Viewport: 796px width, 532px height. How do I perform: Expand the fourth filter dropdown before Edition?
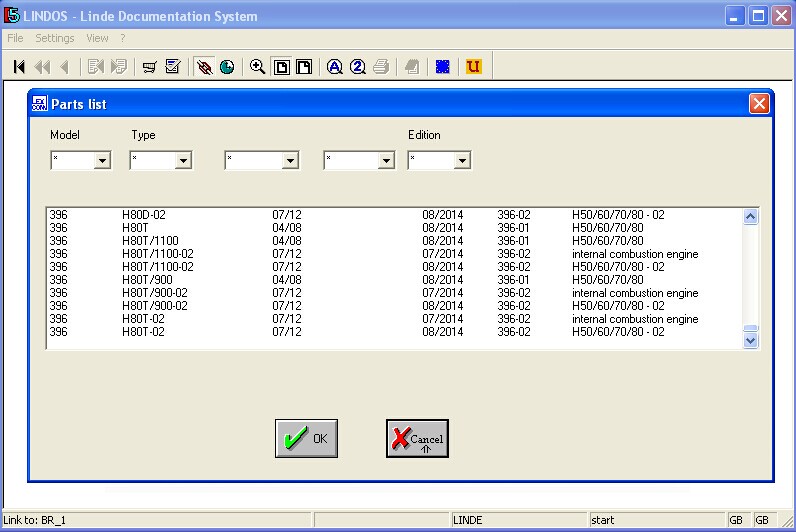click(x=386, y=161)
